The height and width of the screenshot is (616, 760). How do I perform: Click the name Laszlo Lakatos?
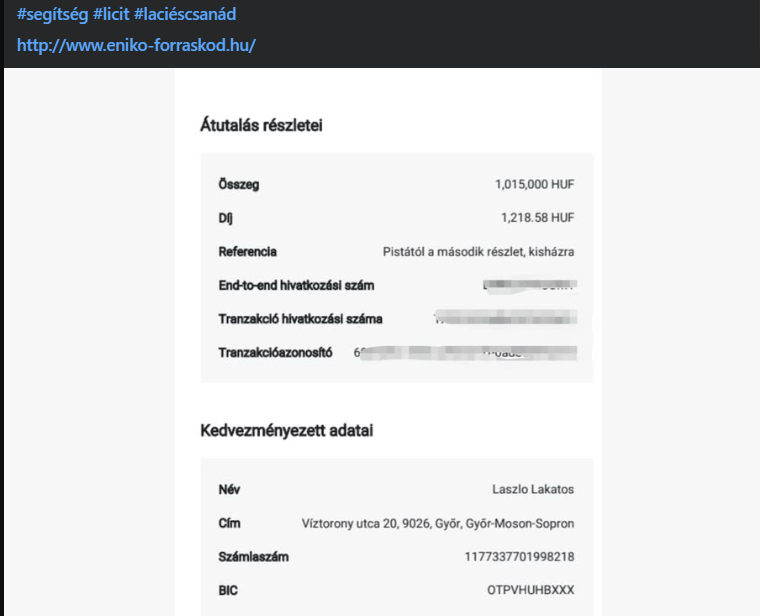(533, 490)
